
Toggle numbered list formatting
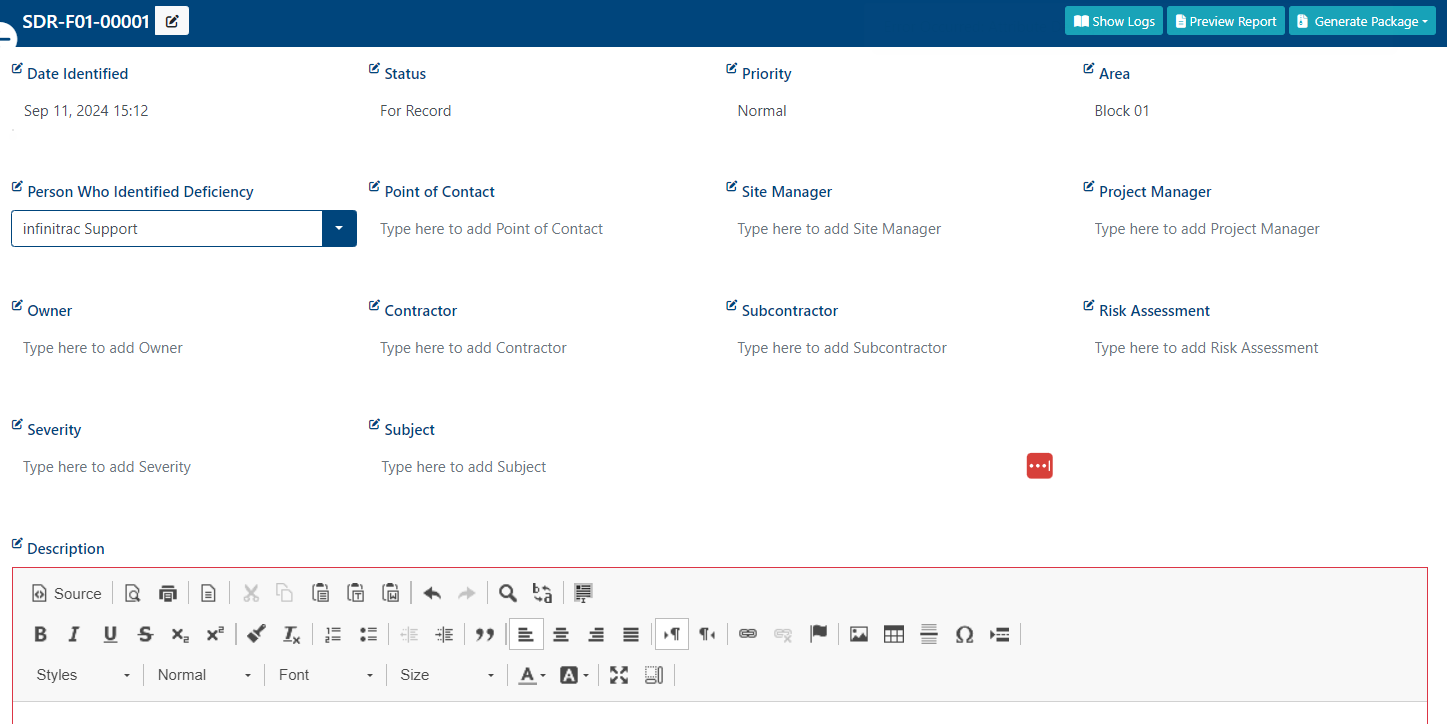coord(333,634)
